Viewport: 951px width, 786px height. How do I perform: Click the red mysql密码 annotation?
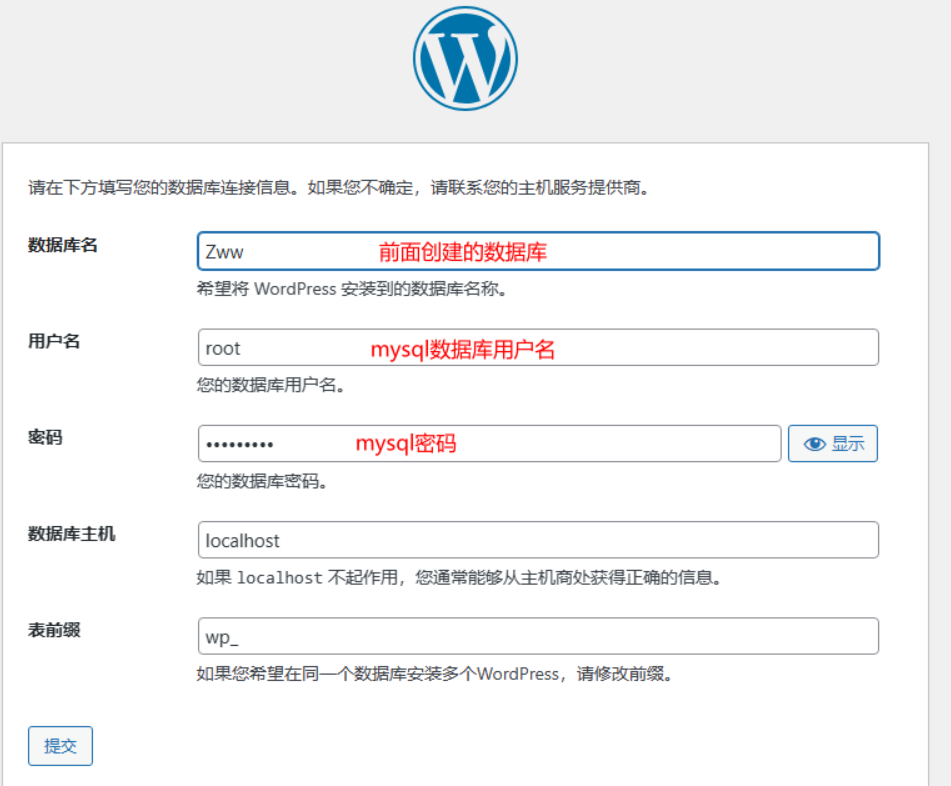(406, 443)
